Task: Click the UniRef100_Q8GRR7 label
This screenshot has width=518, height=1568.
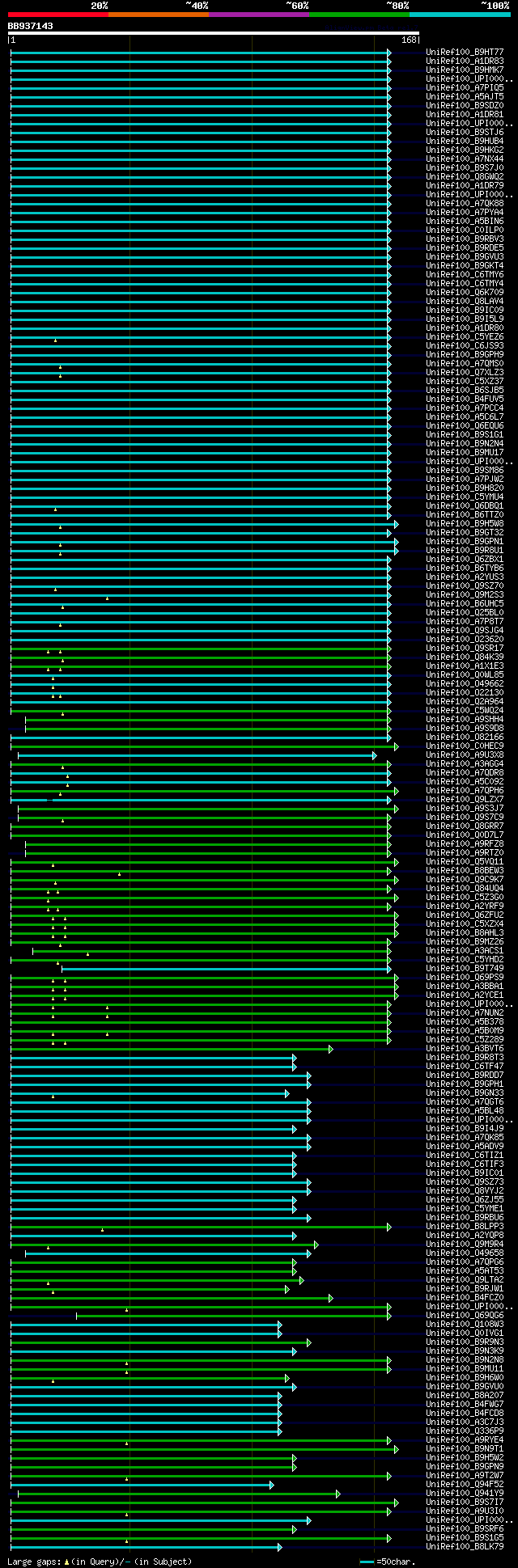Action: pyautogui.click(x=465, y=826)
